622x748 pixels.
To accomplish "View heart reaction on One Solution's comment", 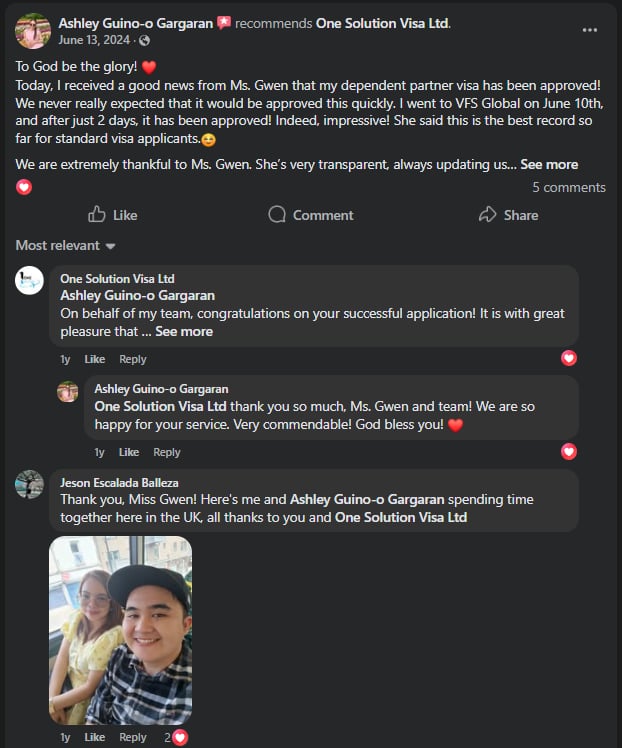I will [569, 358].
